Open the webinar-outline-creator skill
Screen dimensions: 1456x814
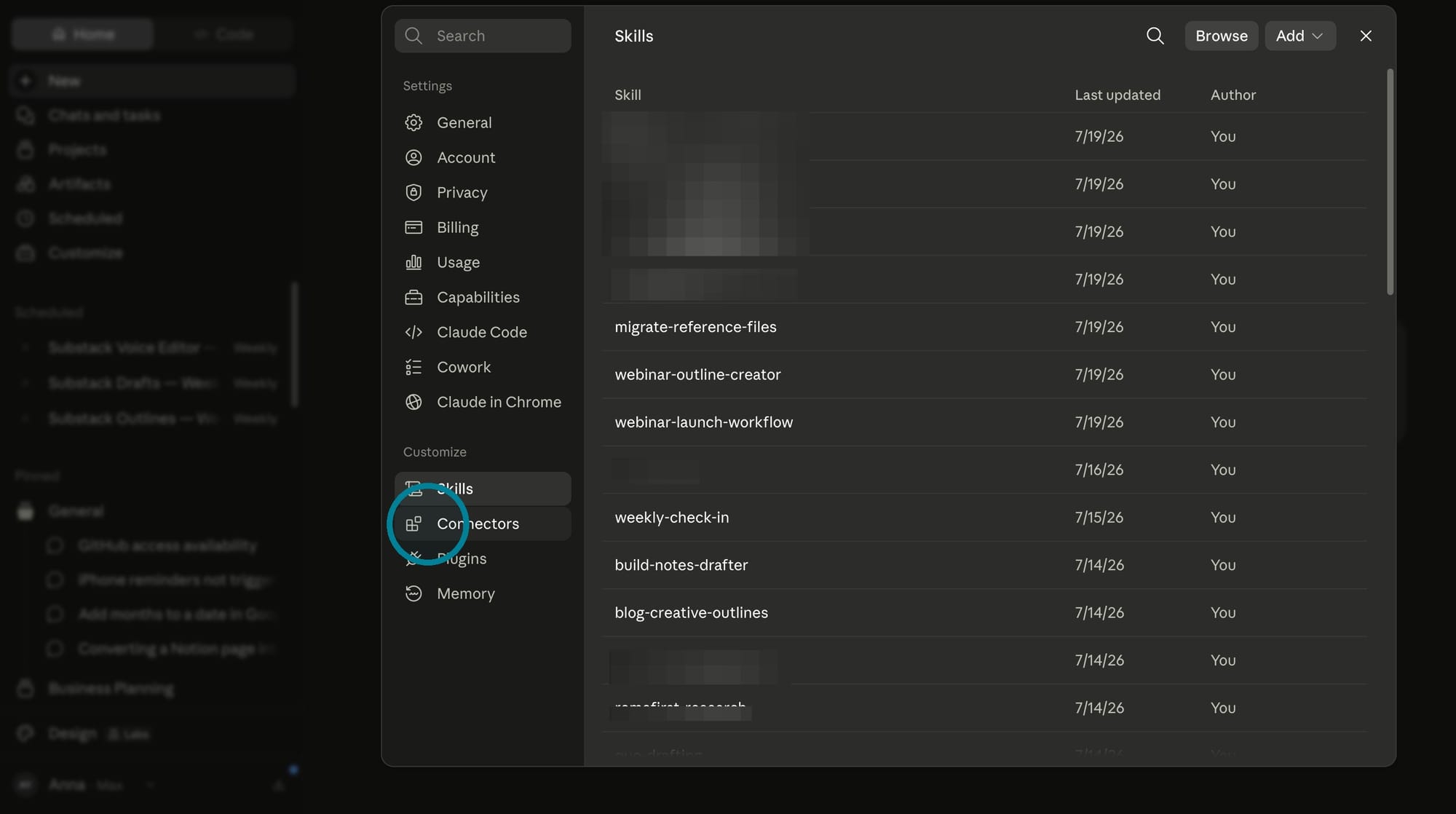coord(984,374)
